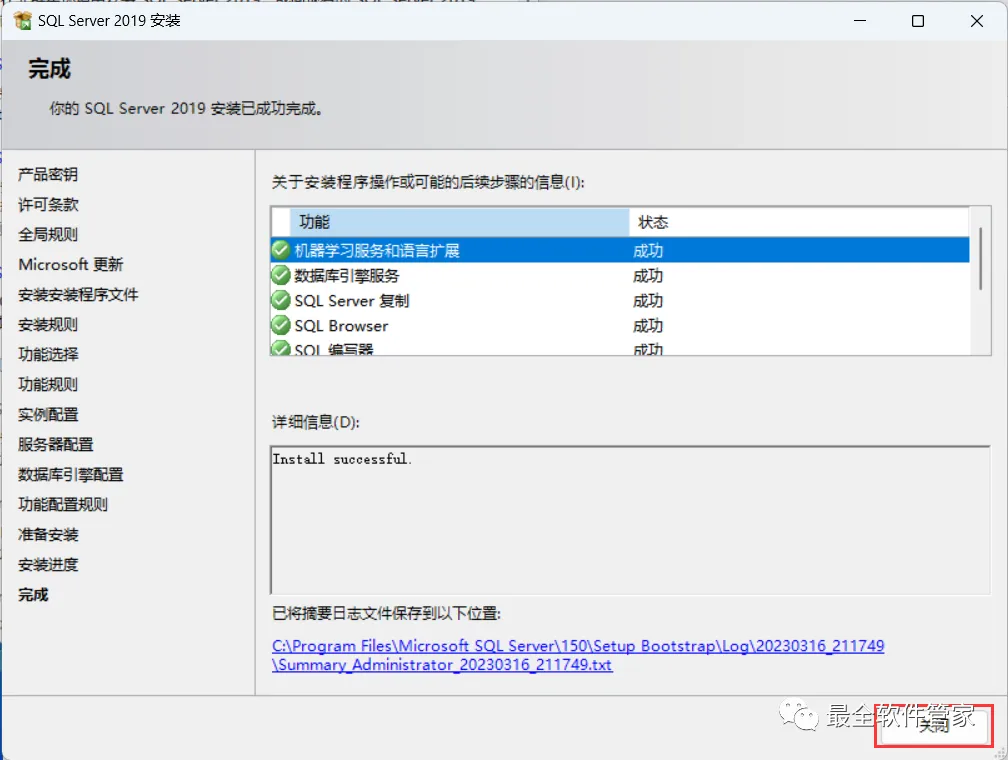
Task: Click 成功 status of SQL Browser
Action: [x=648, y=326]
